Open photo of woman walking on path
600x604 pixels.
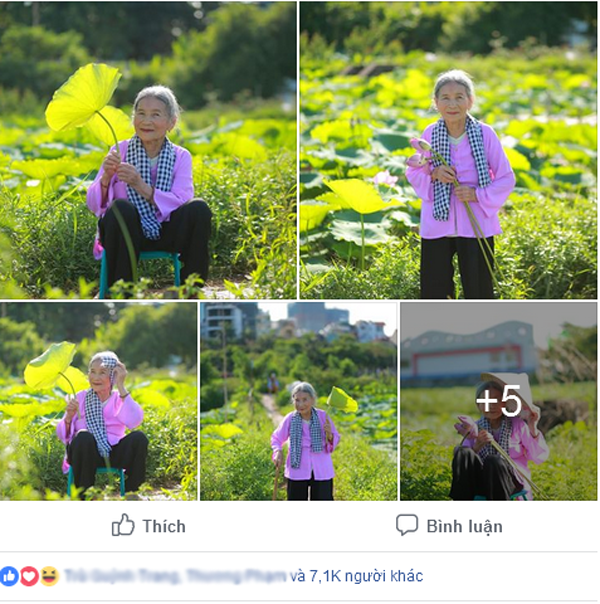298,401
